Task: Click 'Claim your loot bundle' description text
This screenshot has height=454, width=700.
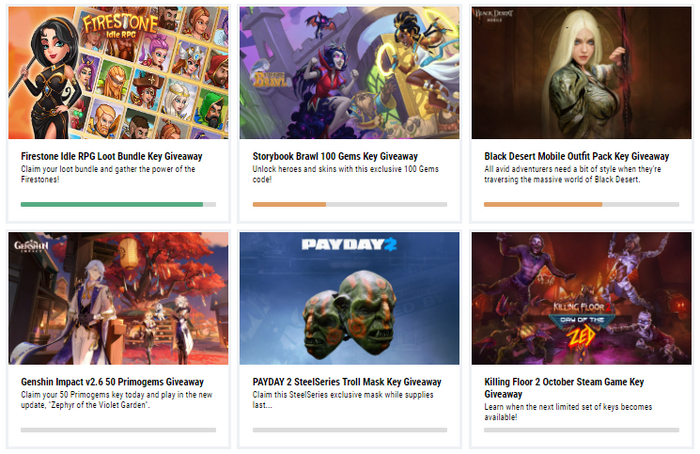Action: (x=108, y=174)
